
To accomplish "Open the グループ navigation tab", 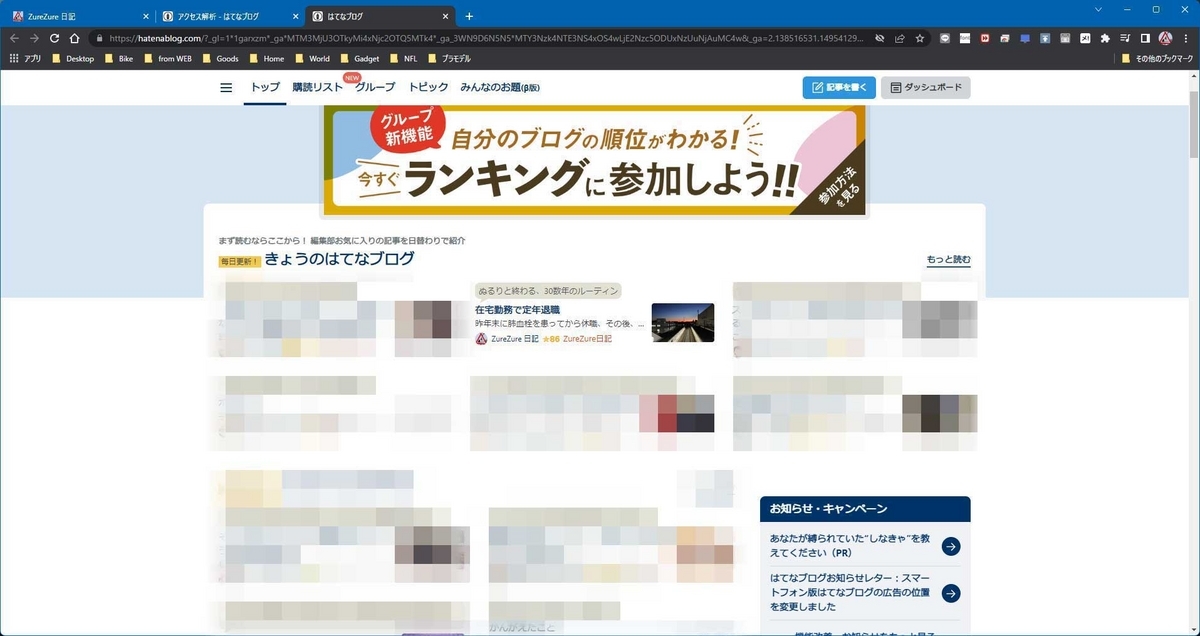I will 375,88.
